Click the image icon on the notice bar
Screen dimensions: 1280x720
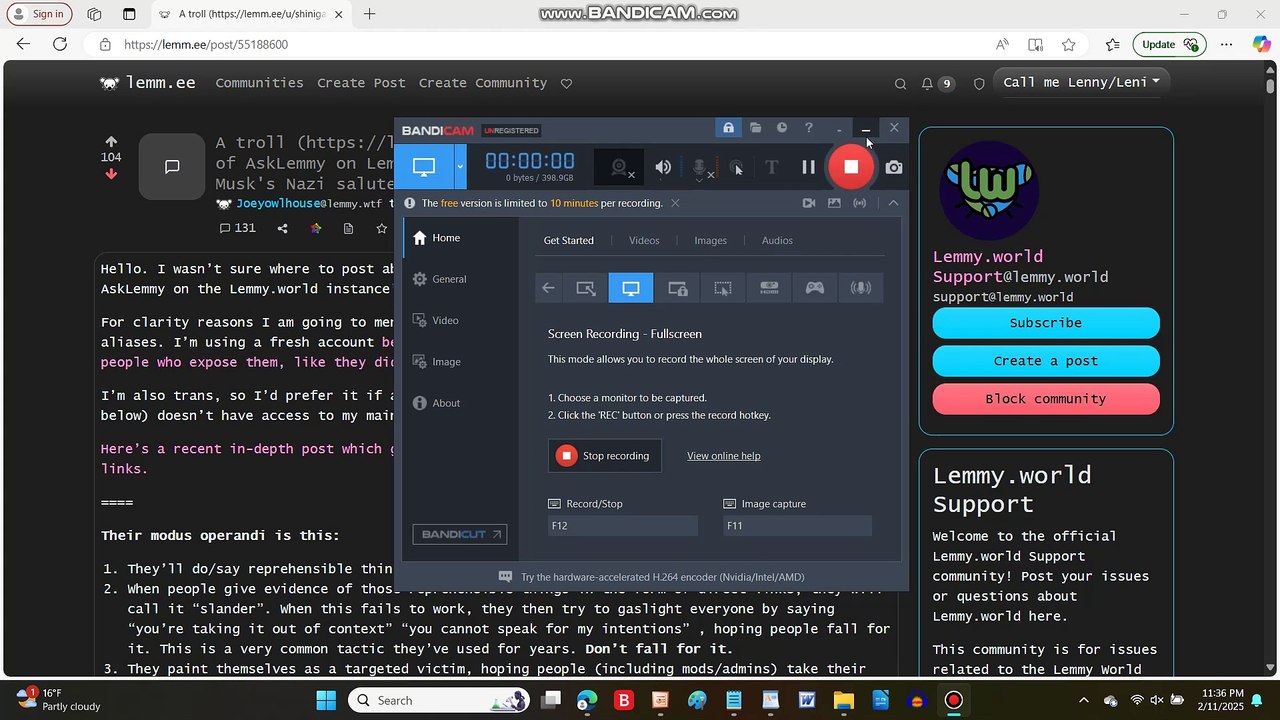click(834, 203)
